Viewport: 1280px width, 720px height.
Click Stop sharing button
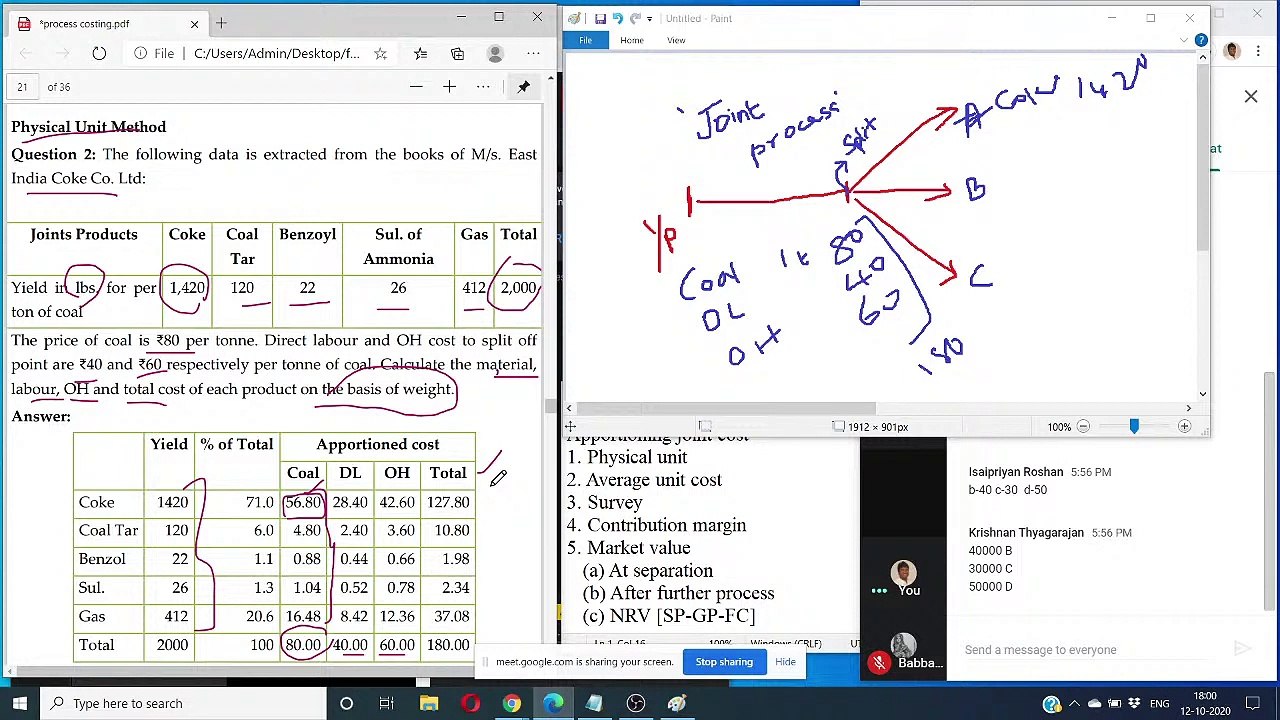(x=724, y=662)
